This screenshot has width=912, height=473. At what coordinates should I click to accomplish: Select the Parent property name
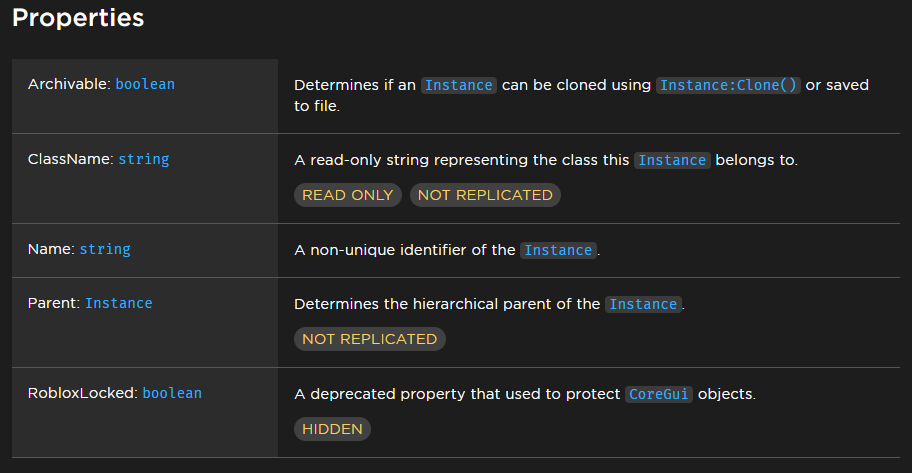[54, 303]
